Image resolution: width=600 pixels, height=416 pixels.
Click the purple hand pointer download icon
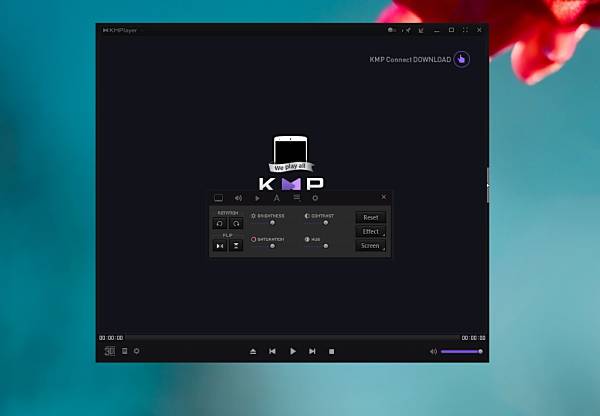(x=461, y=59)
